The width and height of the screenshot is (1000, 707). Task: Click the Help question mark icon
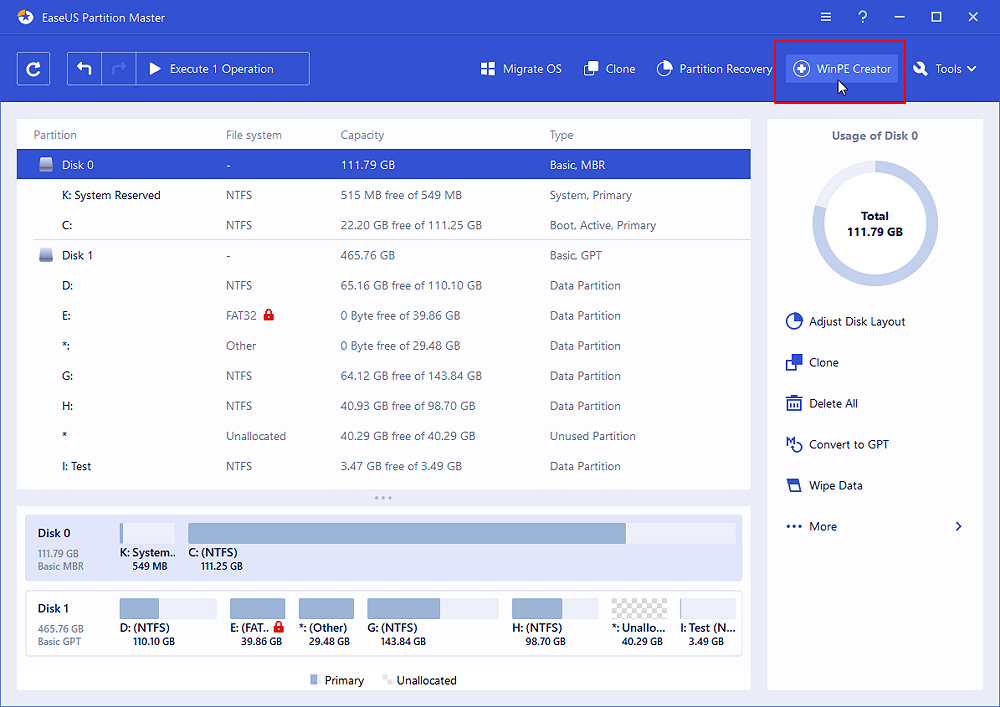click(x=862, y=17)
